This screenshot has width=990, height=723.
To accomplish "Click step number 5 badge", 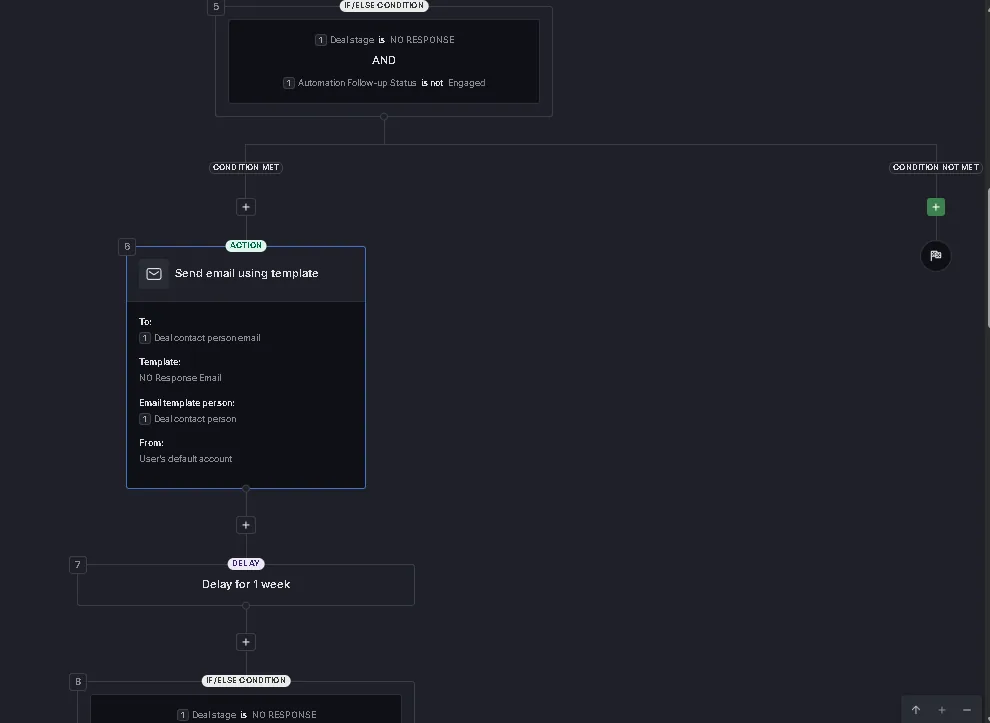I will (216, 7).
